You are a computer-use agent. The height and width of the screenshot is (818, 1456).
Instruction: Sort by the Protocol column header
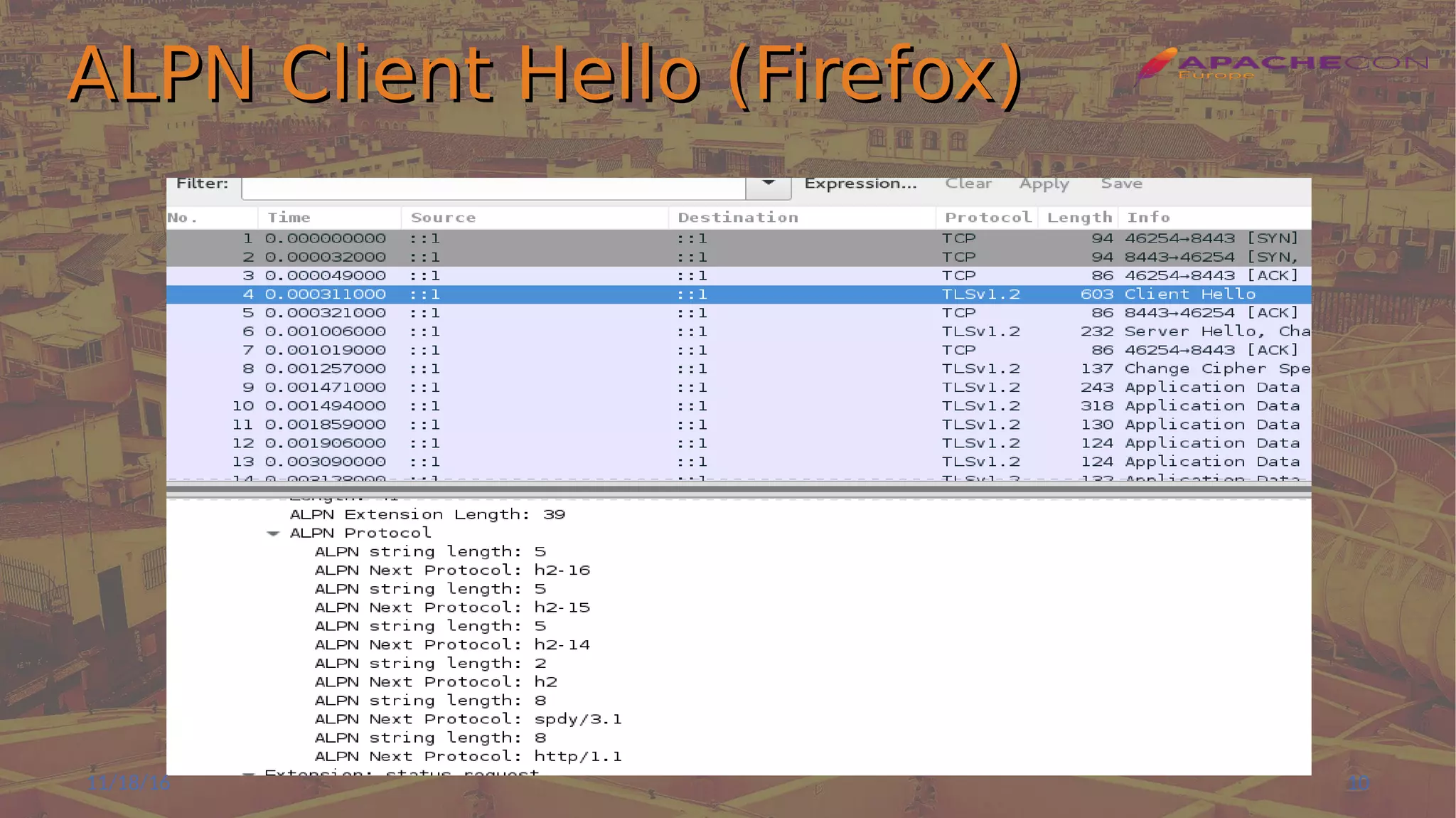click(x=987, y=218)
